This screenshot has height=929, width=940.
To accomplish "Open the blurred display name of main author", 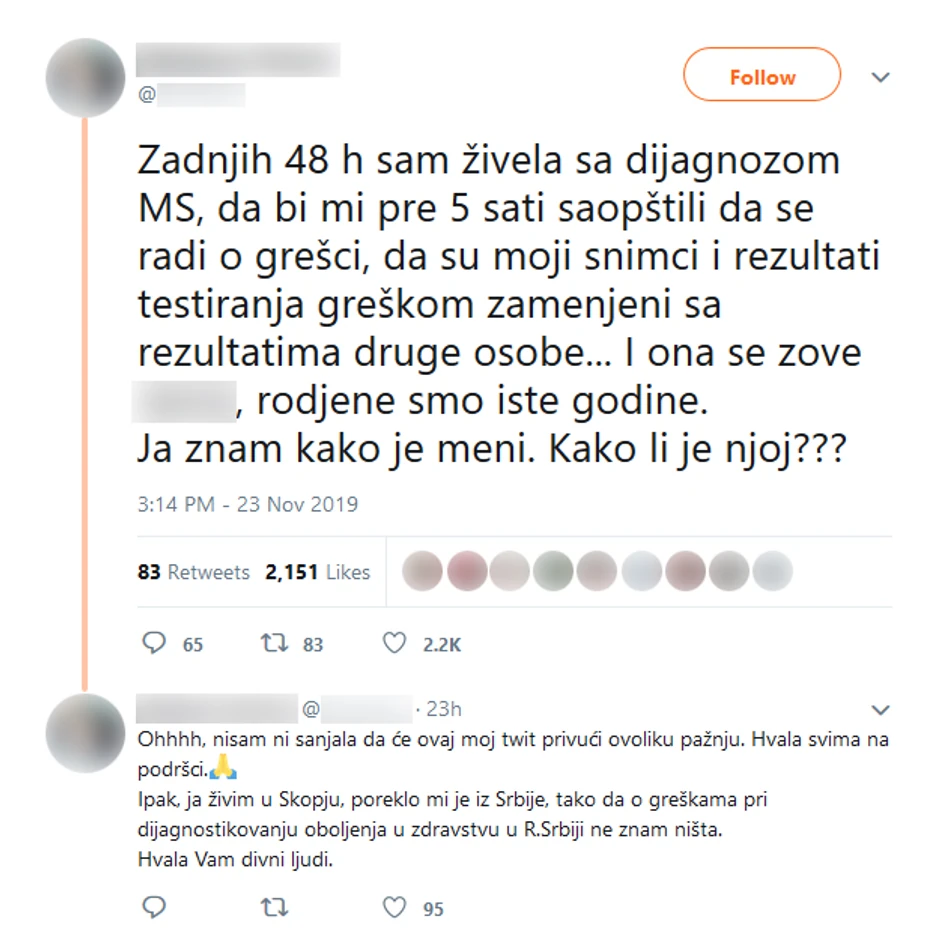I will [238, 59].
